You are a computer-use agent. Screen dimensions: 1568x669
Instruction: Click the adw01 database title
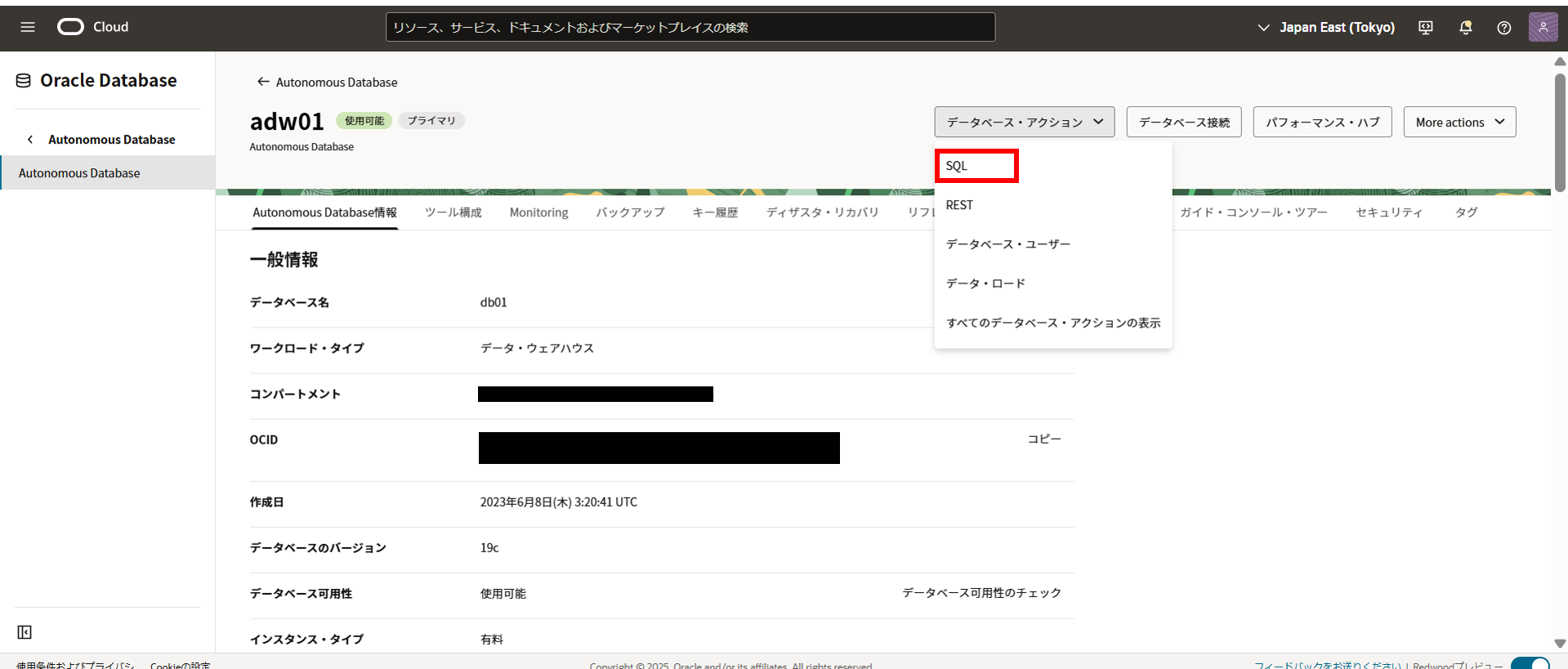click(287, 121)
